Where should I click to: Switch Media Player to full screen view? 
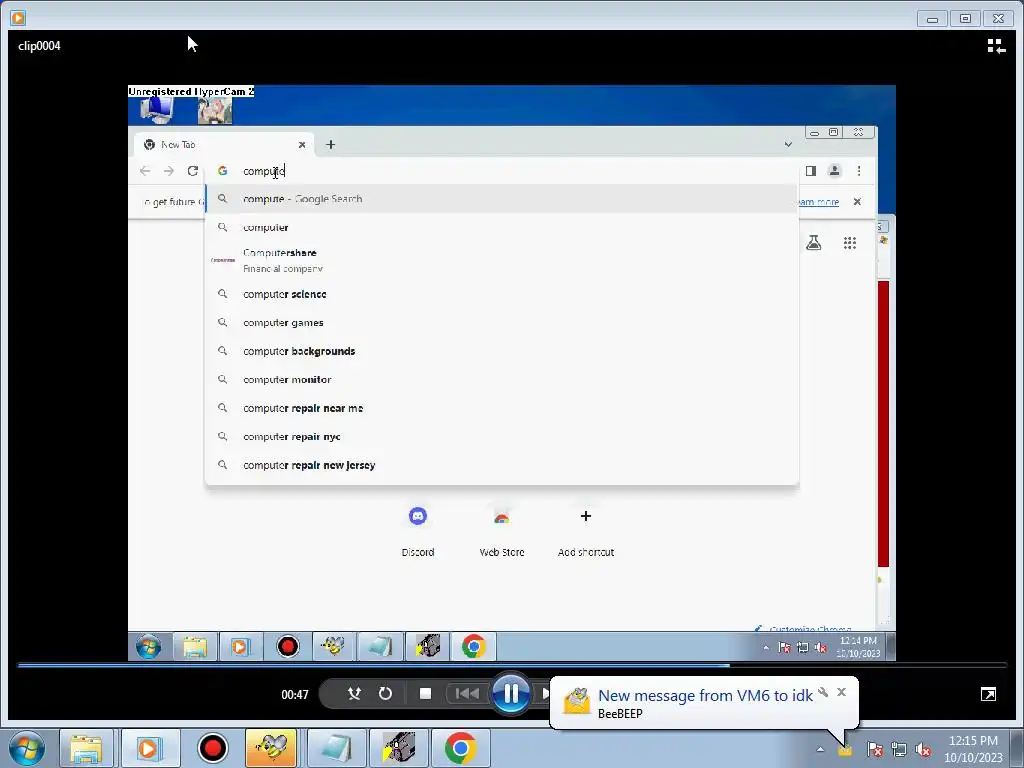tap(988, 694)
